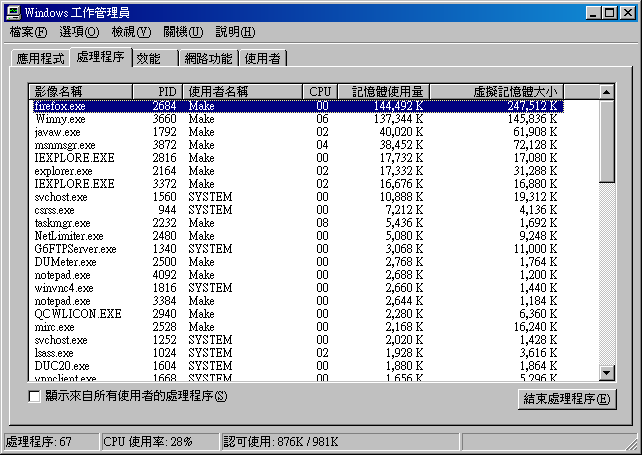Open the 選項 (Options) menu
This screenshot has height=455, width=642.
(x=78, y=33)
